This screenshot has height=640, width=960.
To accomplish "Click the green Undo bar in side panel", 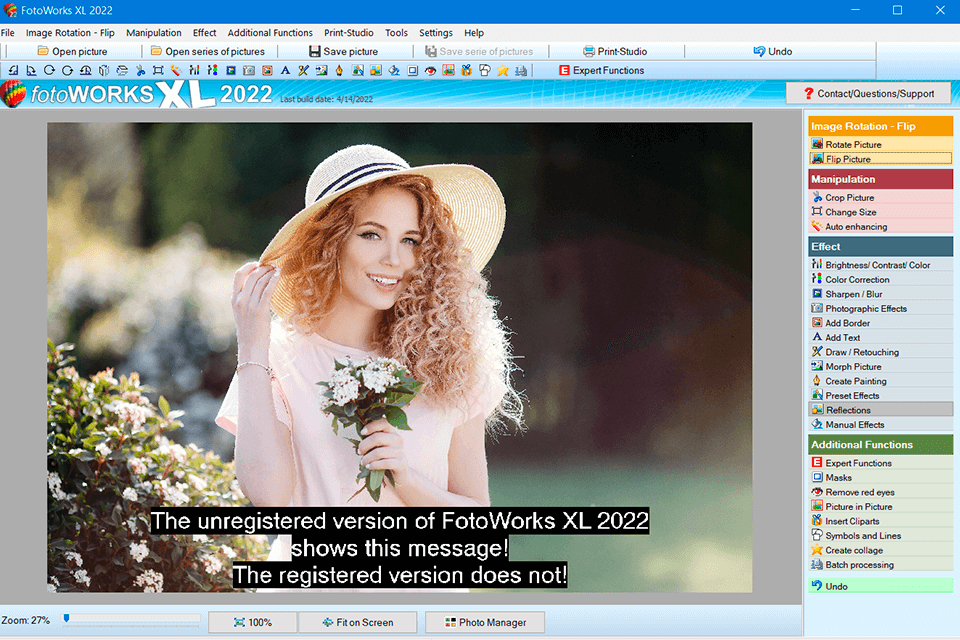I will click(880, 586).
